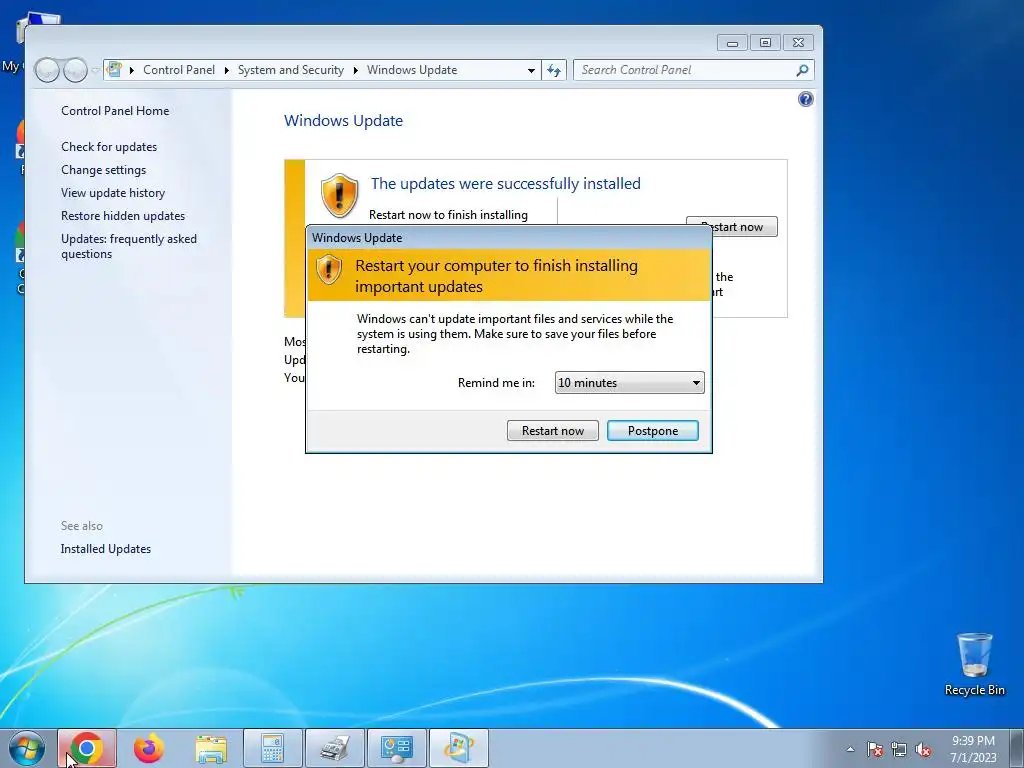This screenshot has height=768, width=1024.
Task: Select the Recycle Bin desktop icon
Action: point(974,664)
